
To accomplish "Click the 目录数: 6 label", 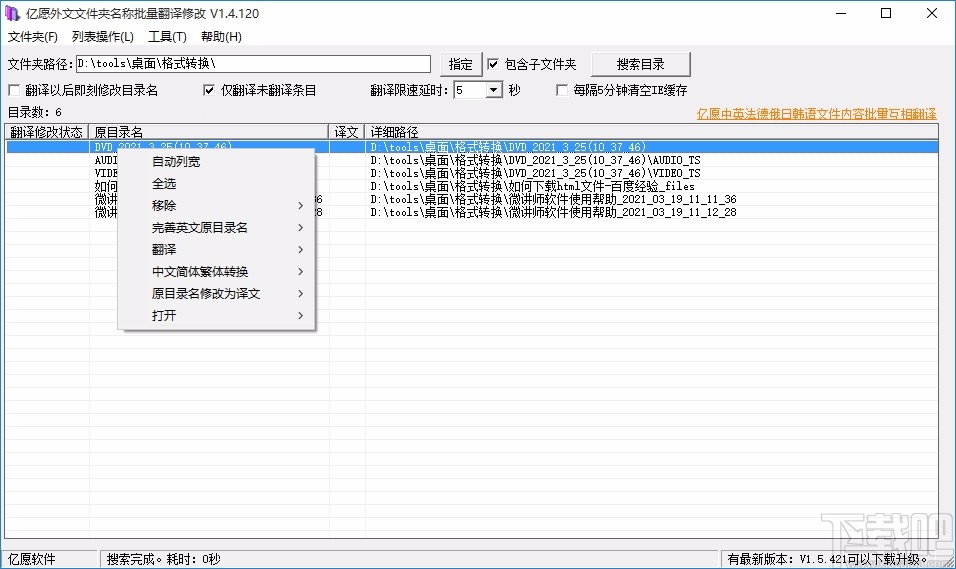I will coord(35,112).
